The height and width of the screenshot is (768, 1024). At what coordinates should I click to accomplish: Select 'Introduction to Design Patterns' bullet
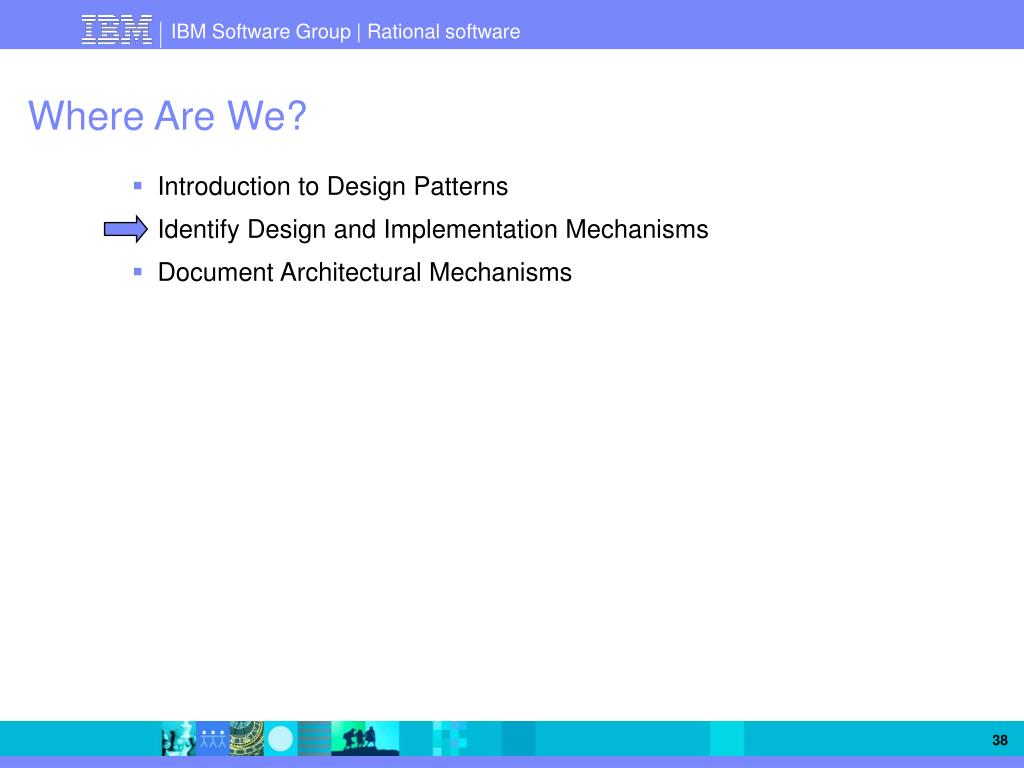coord(332,186)
